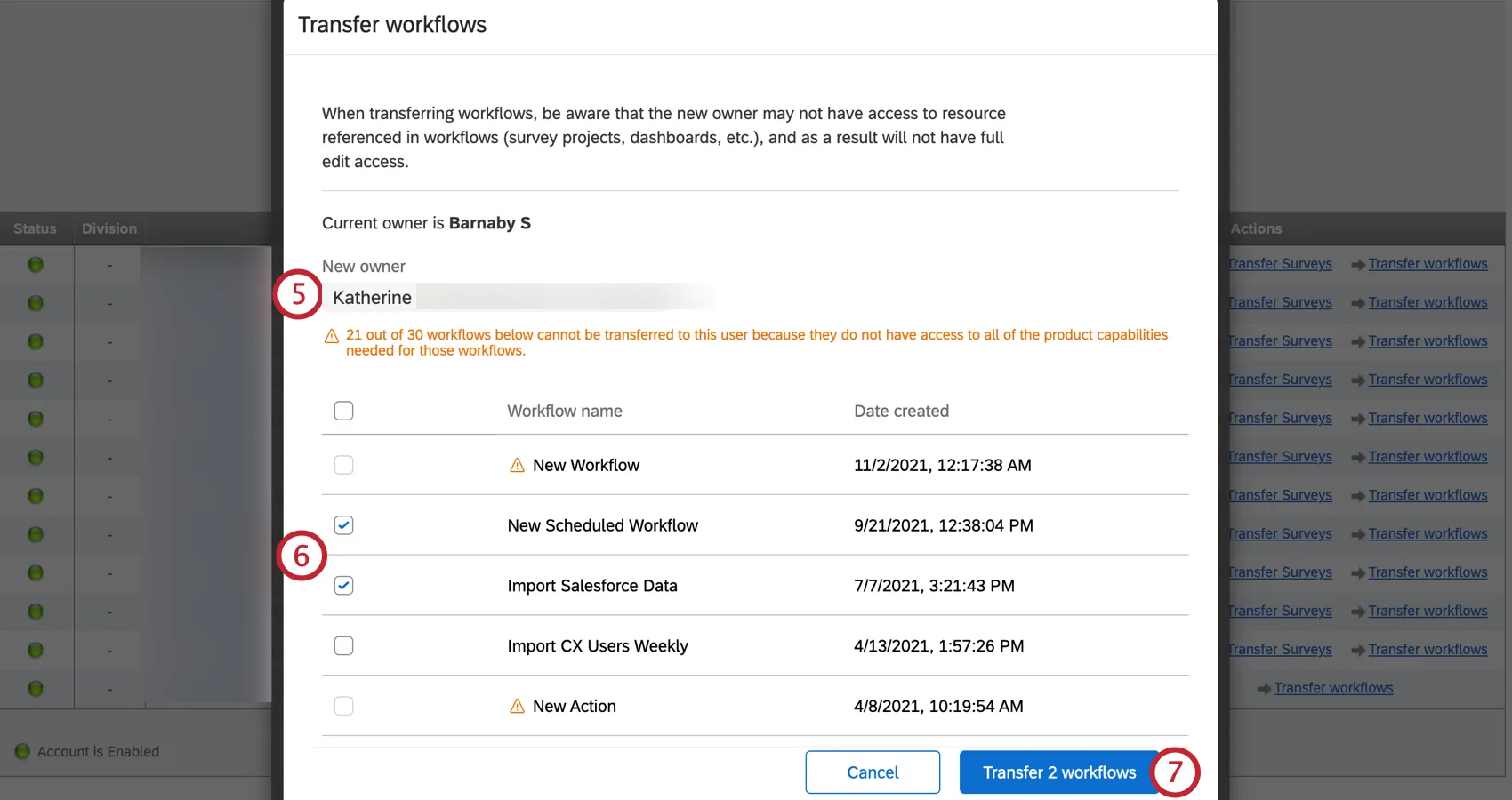Uncheck the New Scheduled Workflow checkbox
Screen dimensions: 1512x800
(x=343, y=524)
